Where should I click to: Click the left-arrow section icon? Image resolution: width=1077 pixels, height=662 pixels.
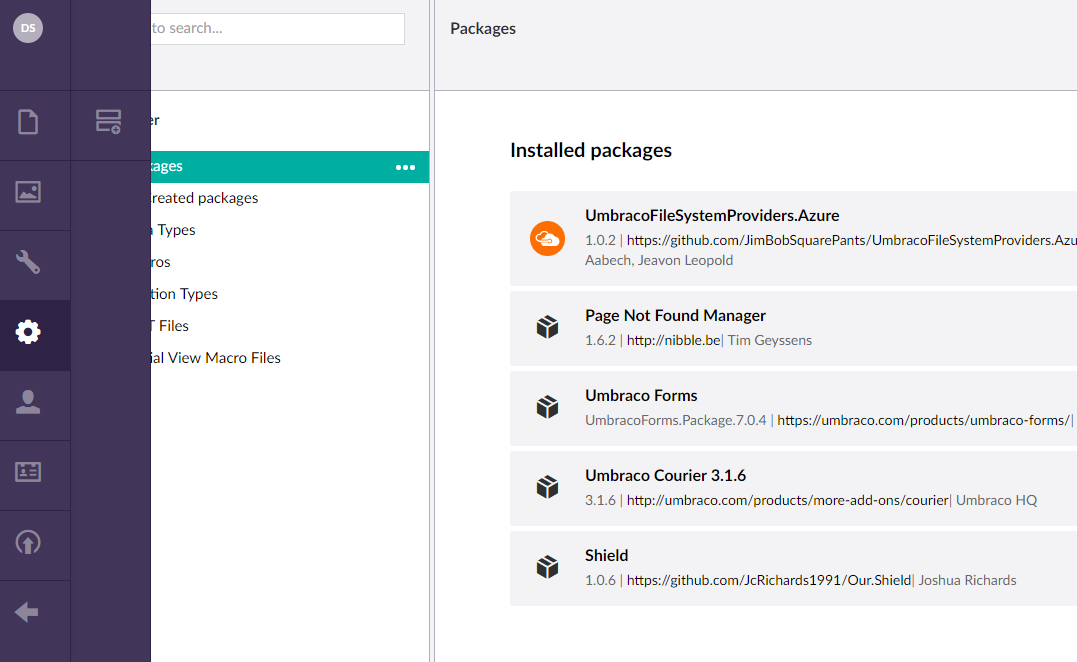pyautogui.click(x=27, y=612)
